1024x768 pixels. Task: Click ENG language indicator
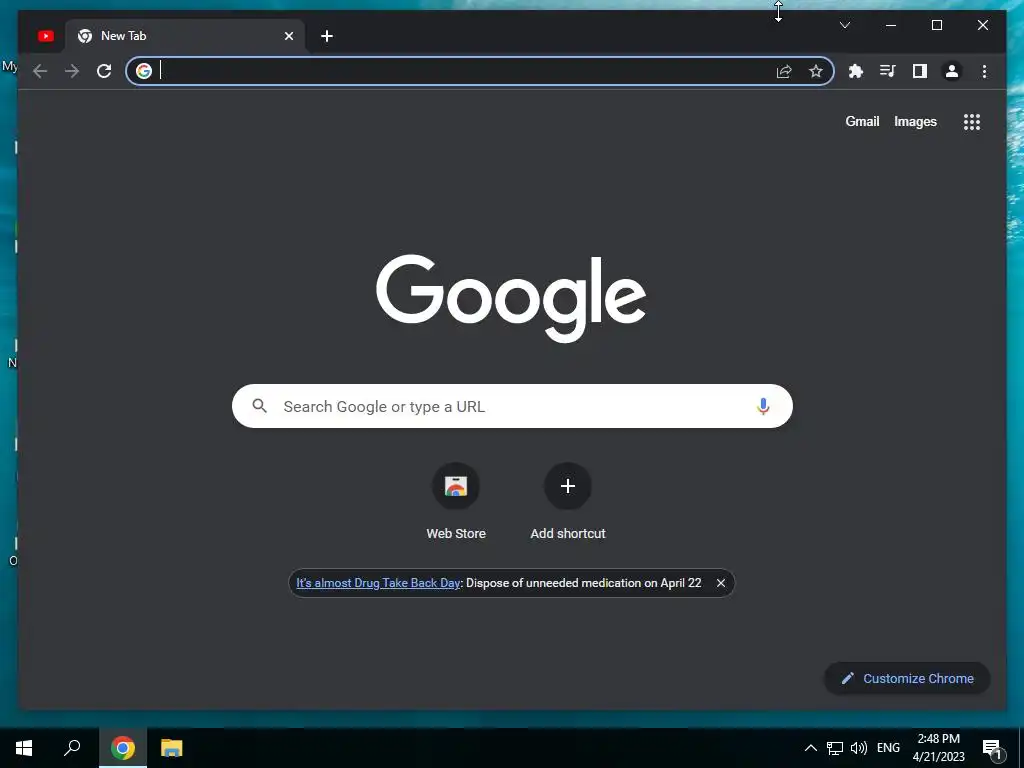tap(888, 748)
